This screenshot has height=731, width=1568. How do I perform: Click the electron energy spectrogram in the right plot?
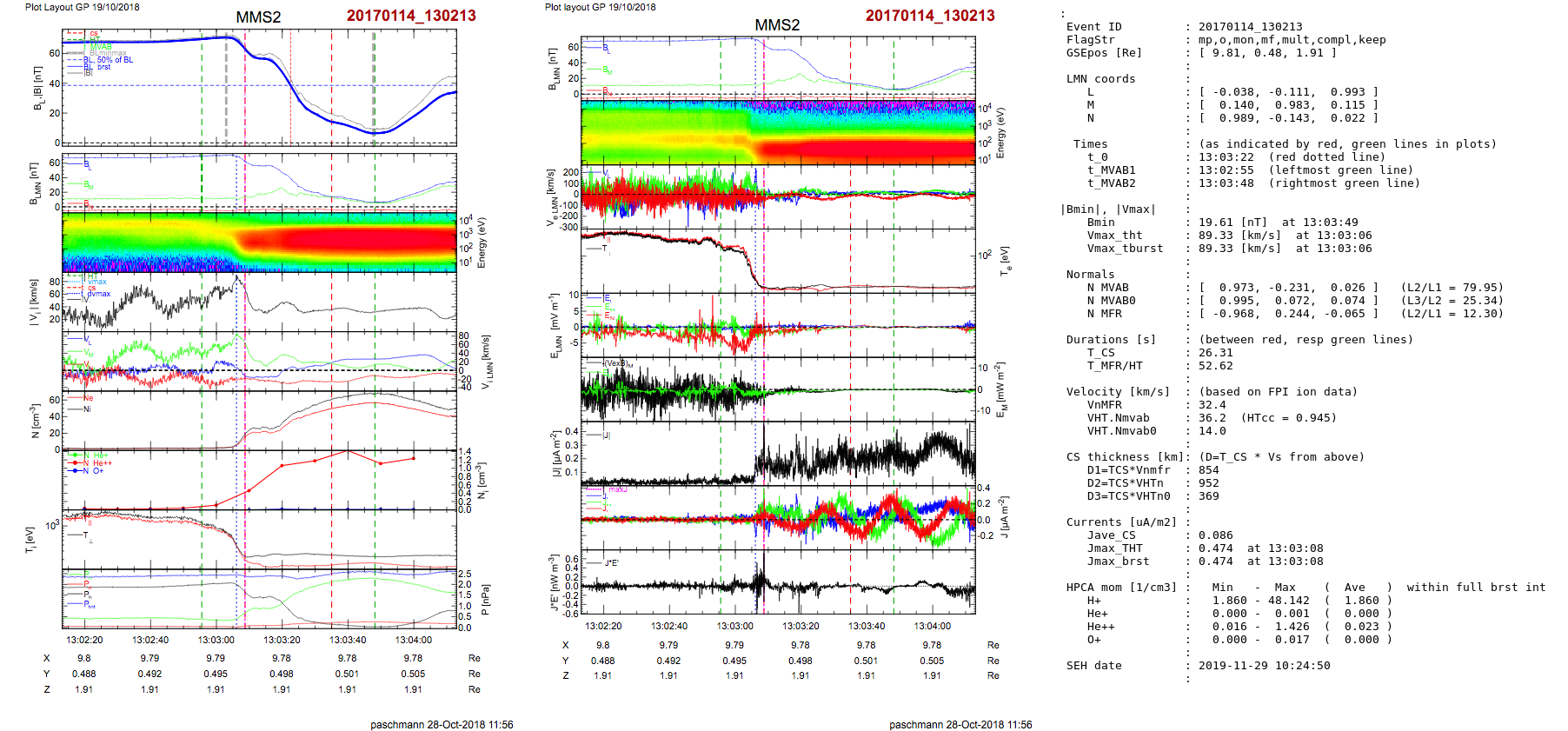(778, 132)
